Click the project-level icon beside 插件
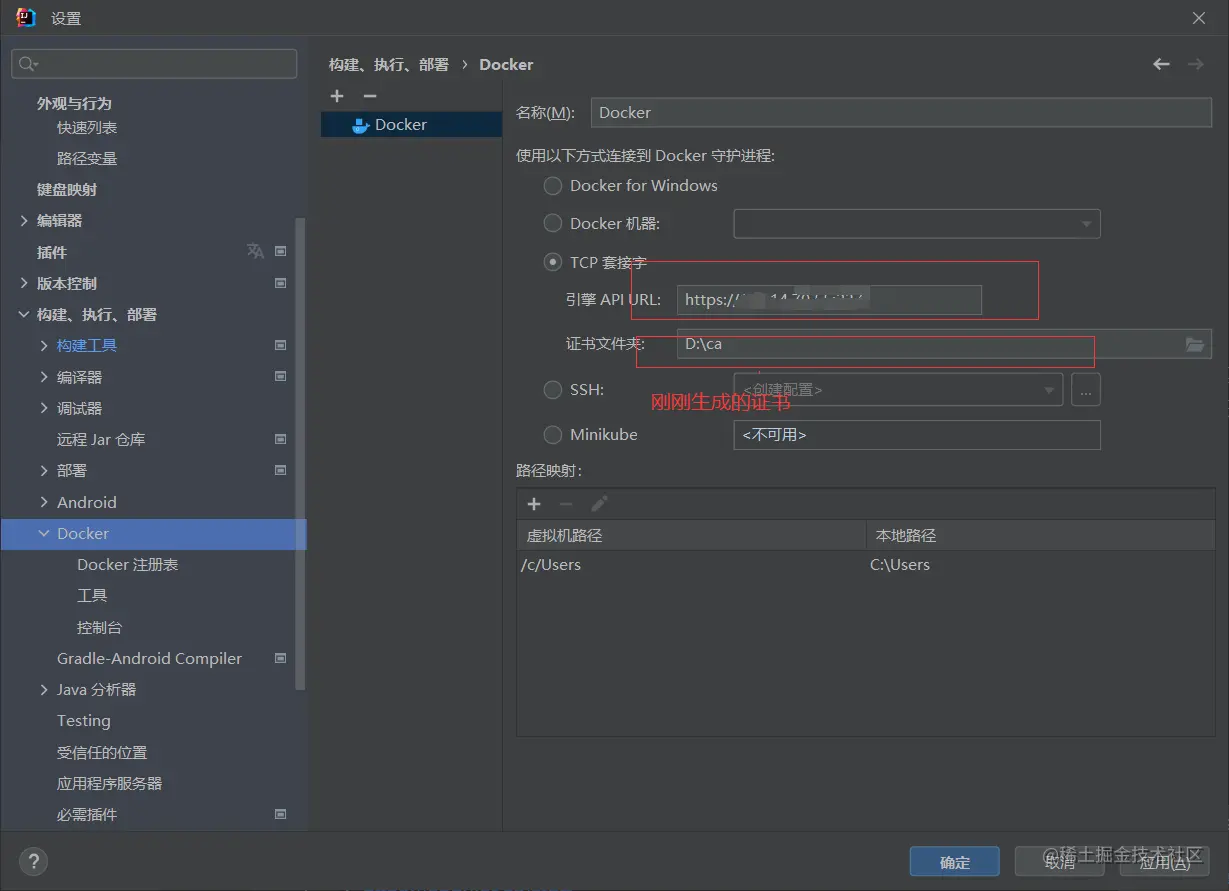 [x=280, y=252]
